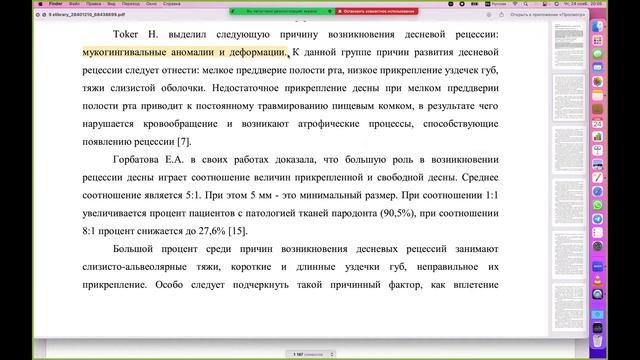
Task: Open the Photos app in dock
Action: (x=597, y=82)
